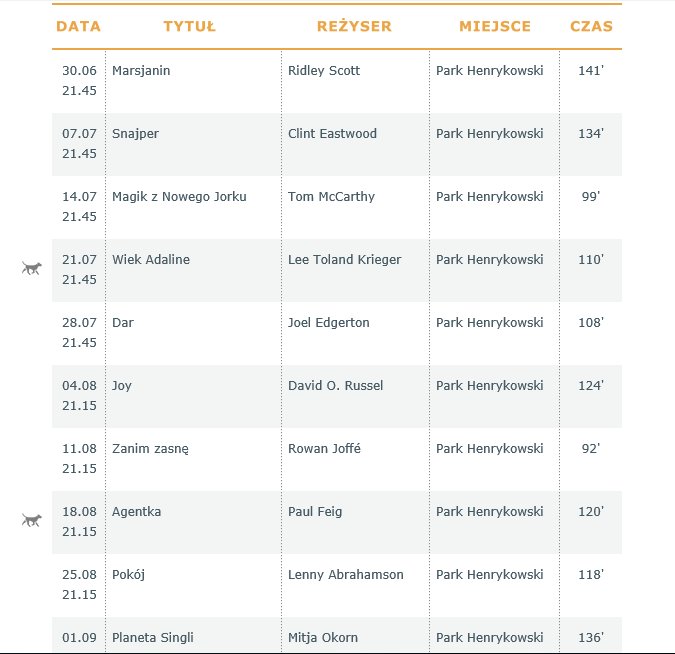Image resolution: width=675 pixels, height=654 pixels.
Task: Open the Marsjanin film title
Action: click(x=141, y=71)
